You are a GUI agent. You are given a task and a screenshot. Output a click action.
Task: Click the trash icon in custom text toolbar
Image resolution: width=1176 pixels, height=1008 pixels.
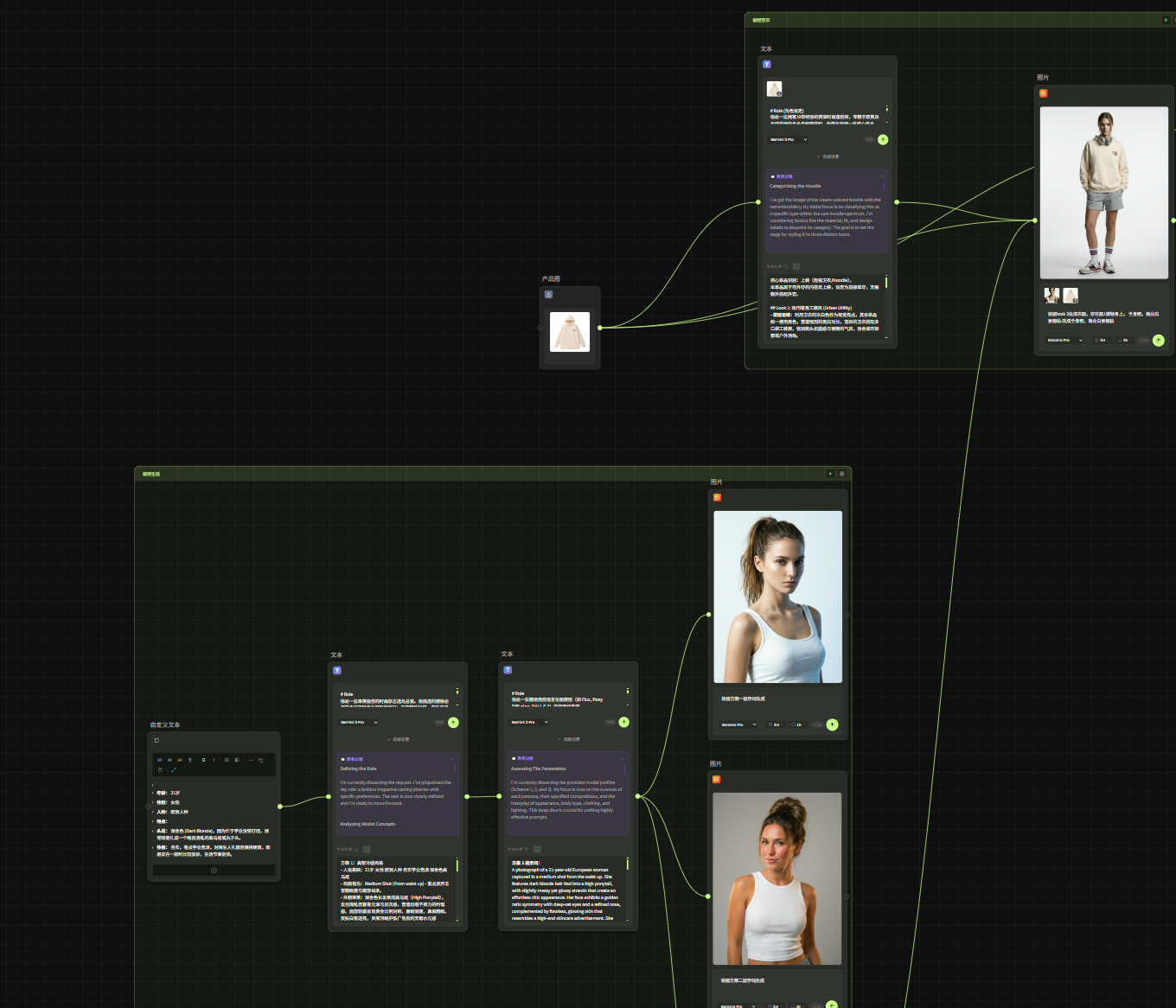tap(160, 770)
